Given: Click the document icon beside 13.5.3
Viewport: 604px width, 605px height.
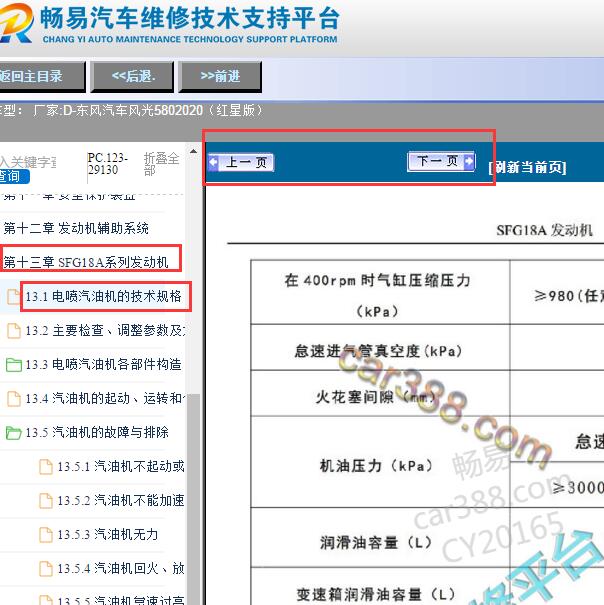Looking at the screenshot, I should click(x=46, y=535).
